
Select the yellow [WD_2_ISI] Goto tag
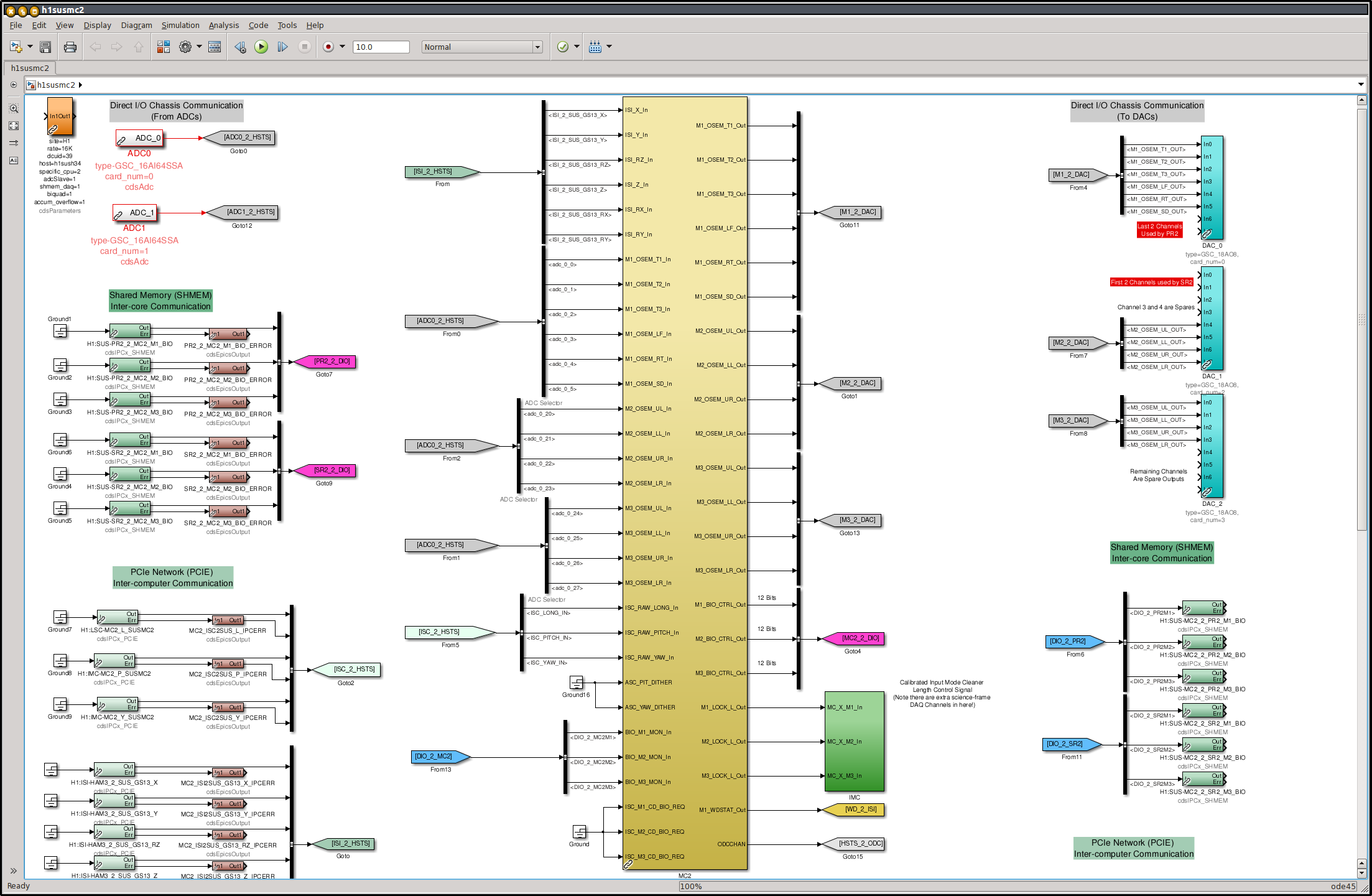pos(853,810)
